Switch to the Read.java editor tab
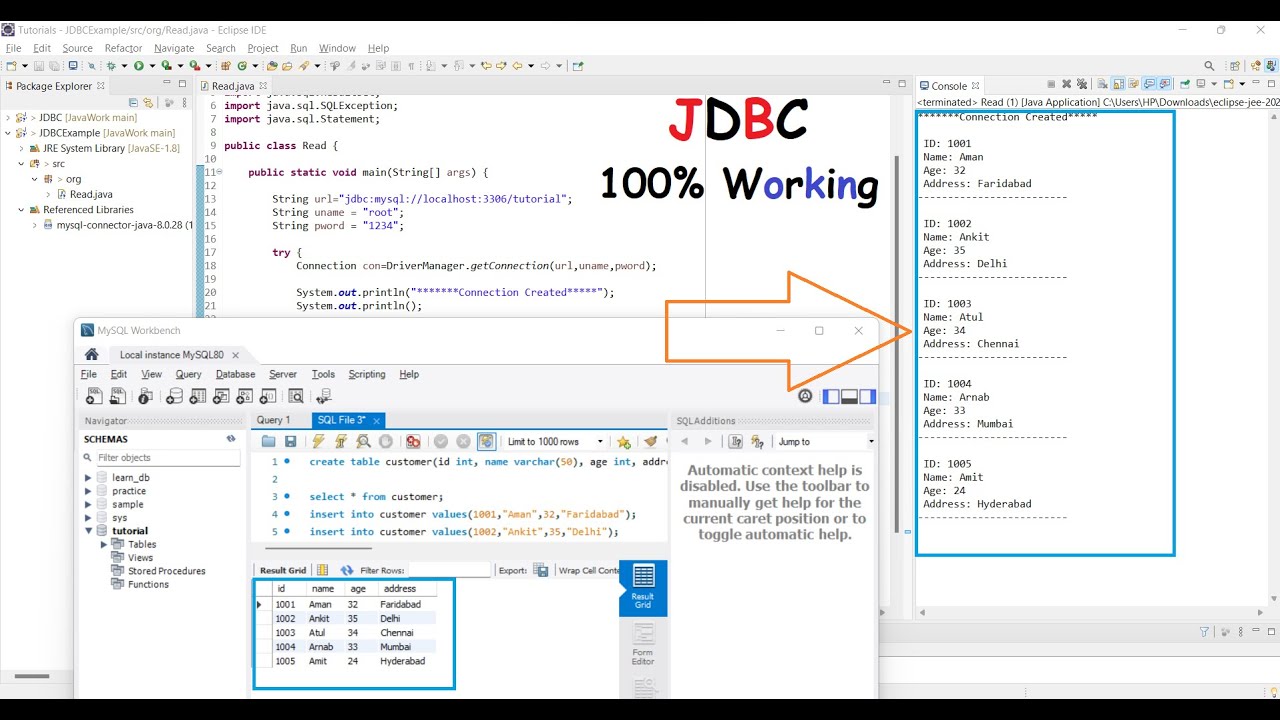 [x=233, y=86]
